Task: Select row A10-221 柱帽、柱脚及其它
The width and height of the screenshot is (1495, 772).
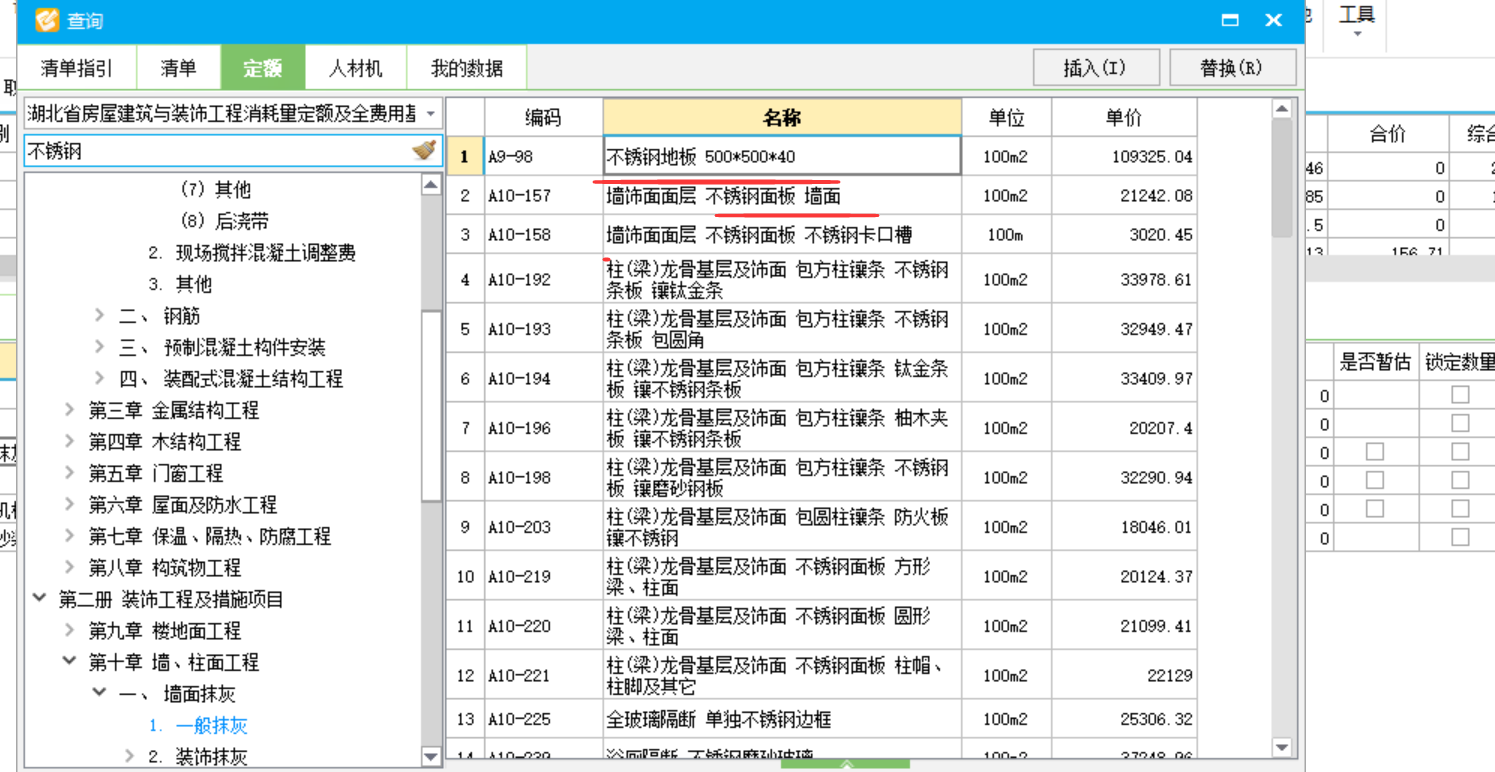Action: click(x=821, y=675)
